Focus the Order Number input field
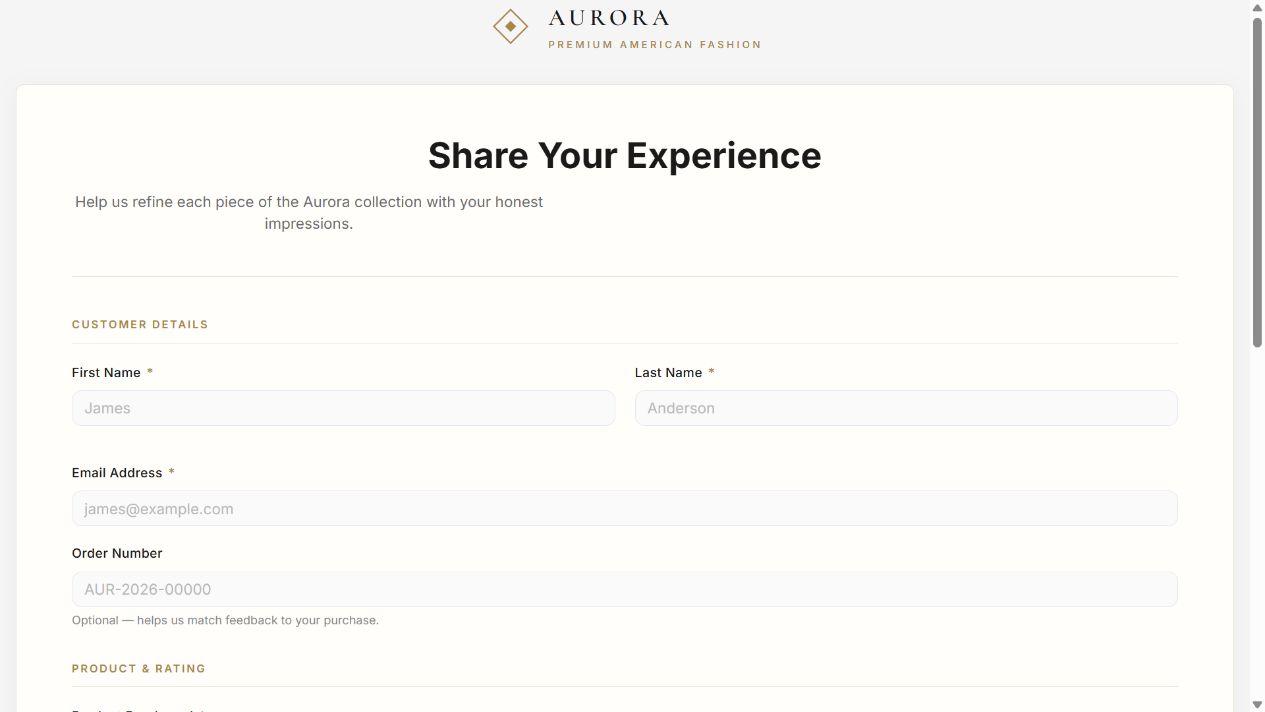The image size is (1265, 712). tap(625, 589)
